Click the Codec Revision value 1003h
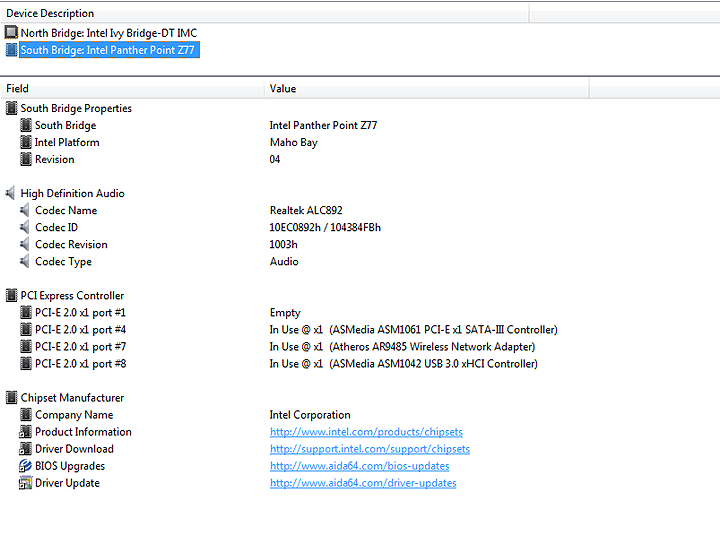 pos(283,244)
